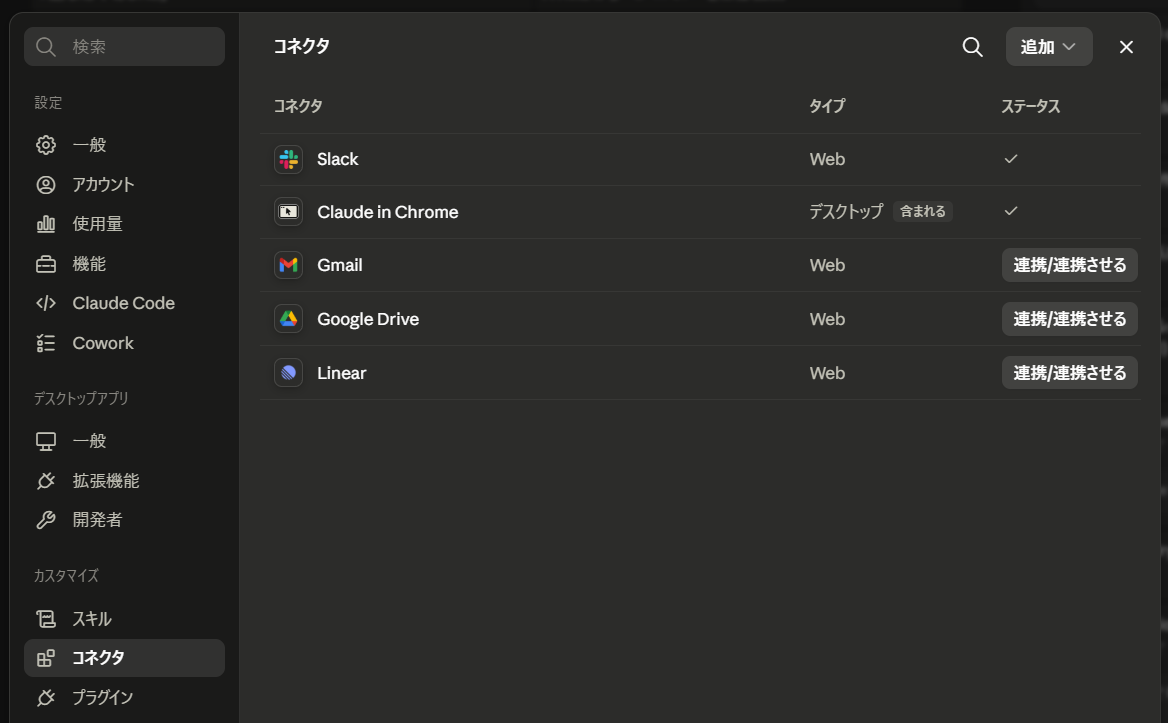The height and width of the screenshot is (723, 1168).
Task: Click the Google Drive connector icon
Action: [x=288, y=319]
